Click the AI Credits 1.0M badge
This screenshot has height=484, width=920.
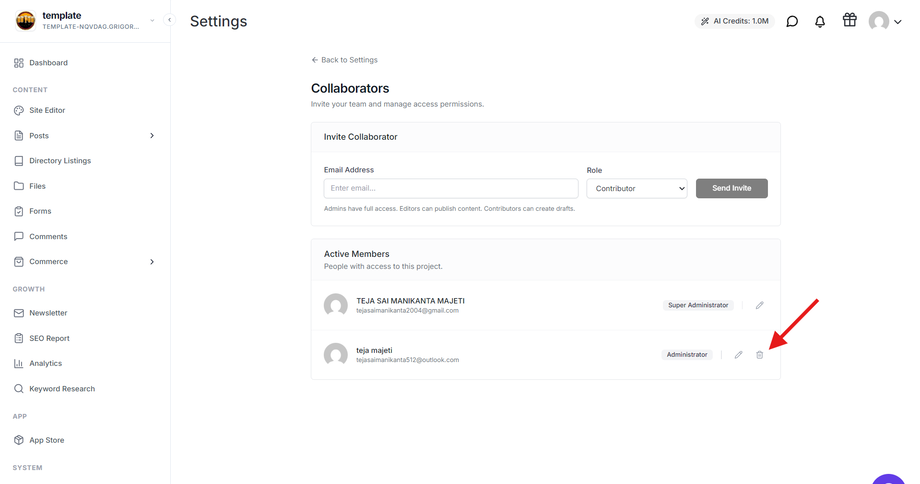coord(735,21)
